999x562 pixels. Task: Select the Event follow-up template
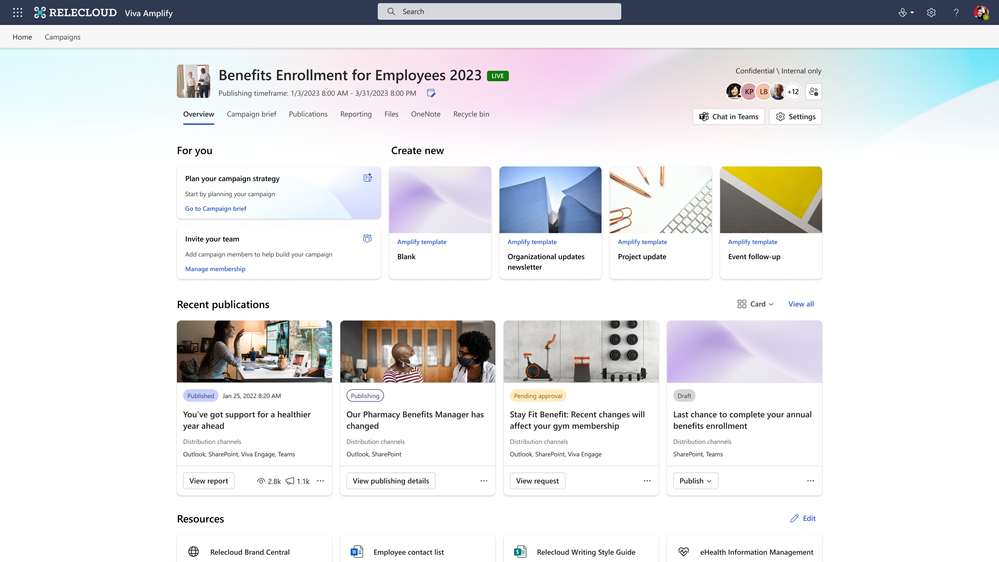(x=771, y=222)
